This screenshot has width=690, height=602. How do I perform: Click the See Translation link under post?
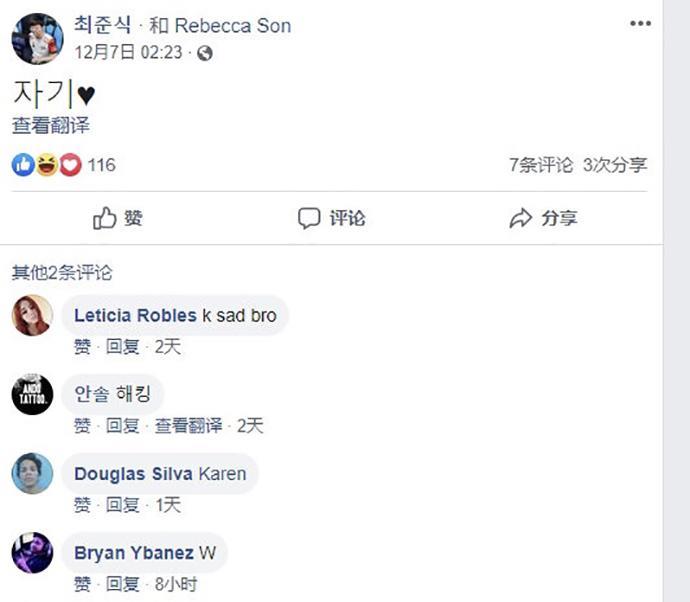point(51,125)
